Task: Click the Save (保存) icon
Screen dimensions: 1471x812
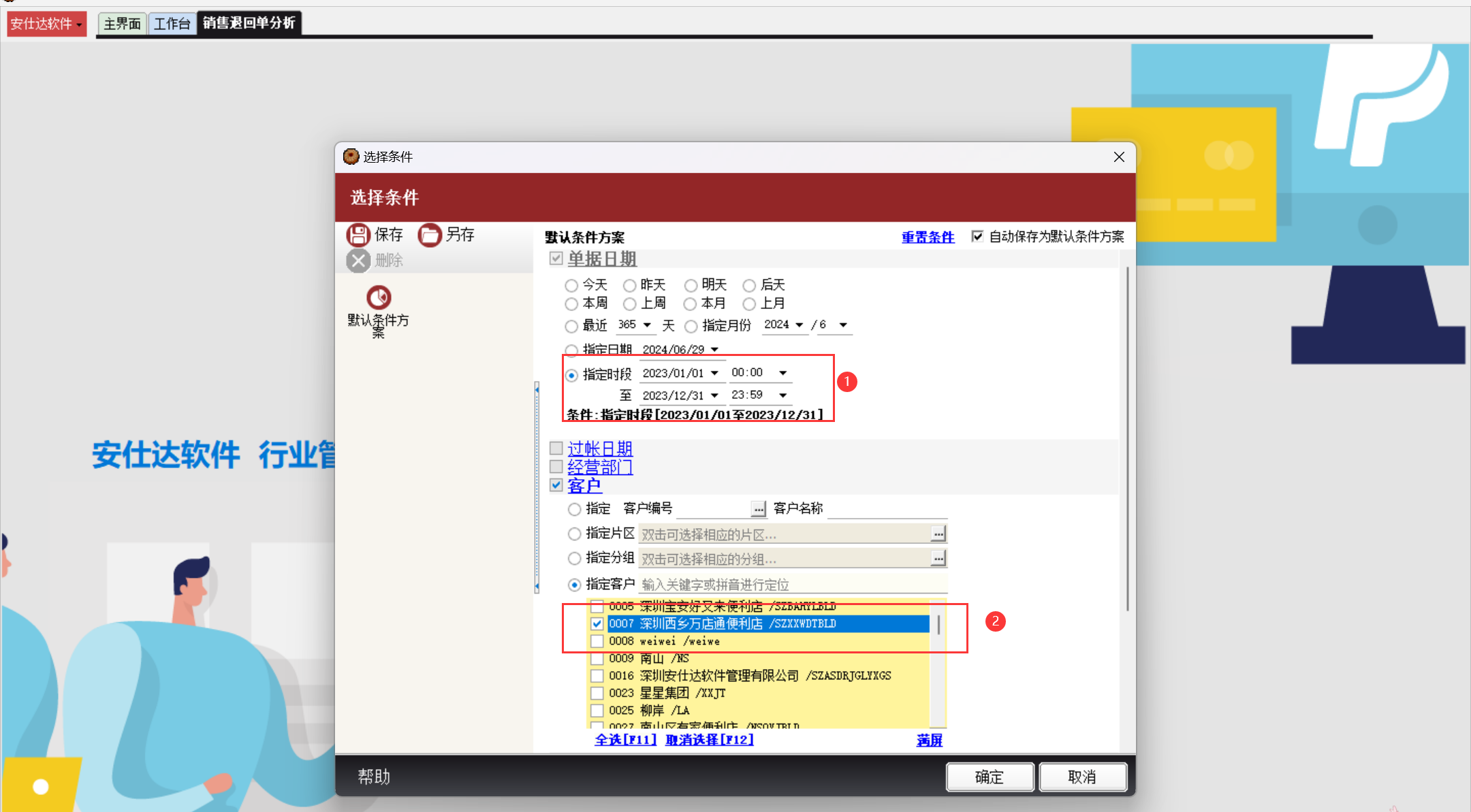Action: tap(358, 235)
